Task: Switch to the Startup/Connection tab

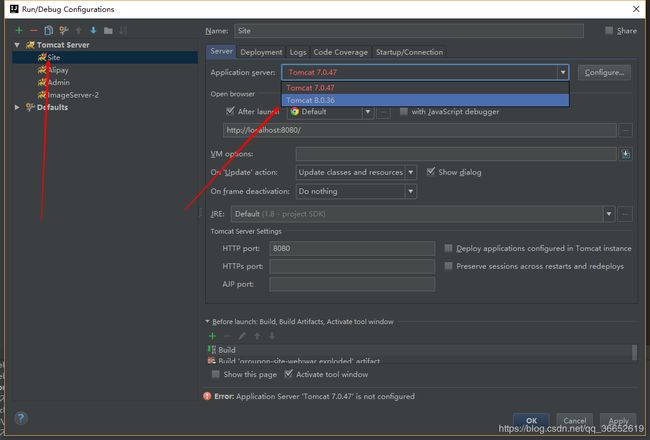Action: [x=409, y=52]
